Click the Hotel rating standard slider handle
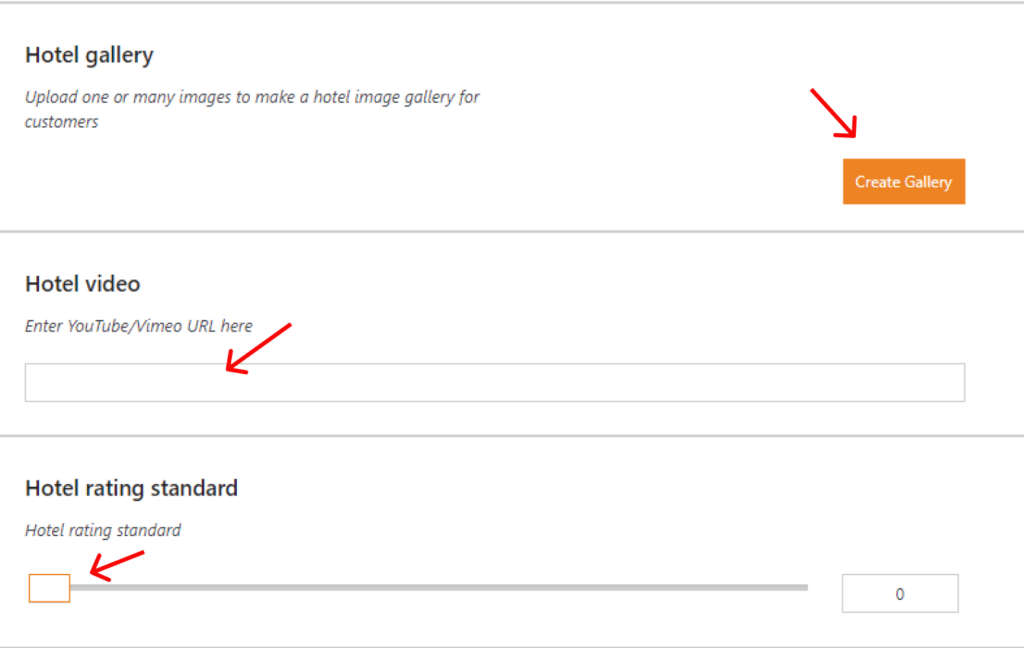Viewport: 1024px width, 648px height. click(x=49, y=588)
